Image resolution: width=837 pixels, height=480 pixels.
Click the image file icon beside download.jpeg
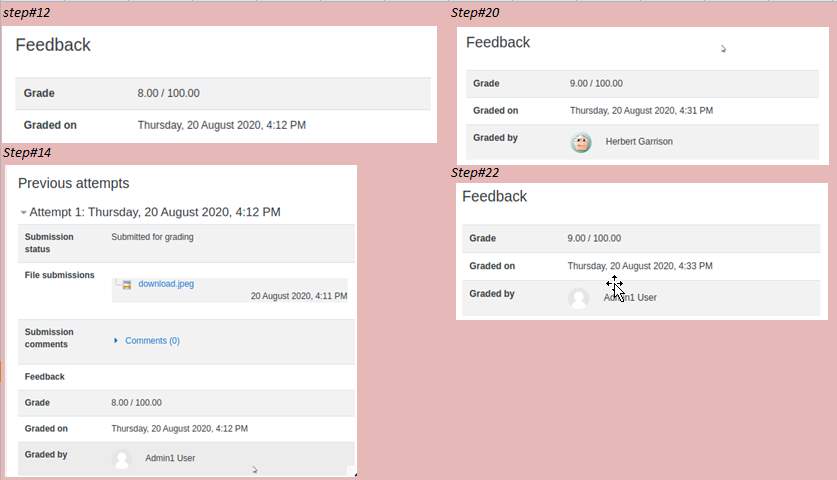pyautogui.click(x=127, y=285)
